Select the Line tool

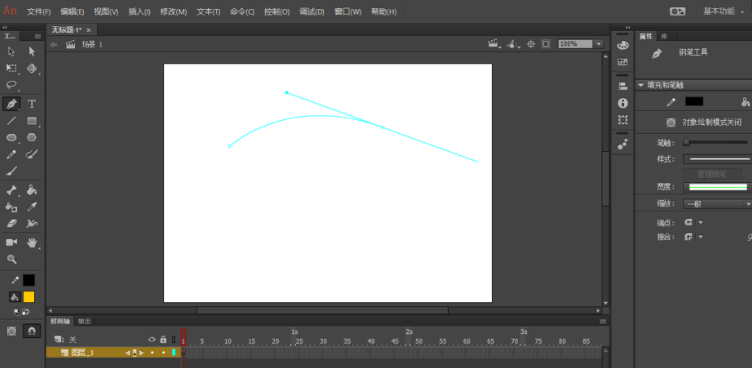coord(12,121)
